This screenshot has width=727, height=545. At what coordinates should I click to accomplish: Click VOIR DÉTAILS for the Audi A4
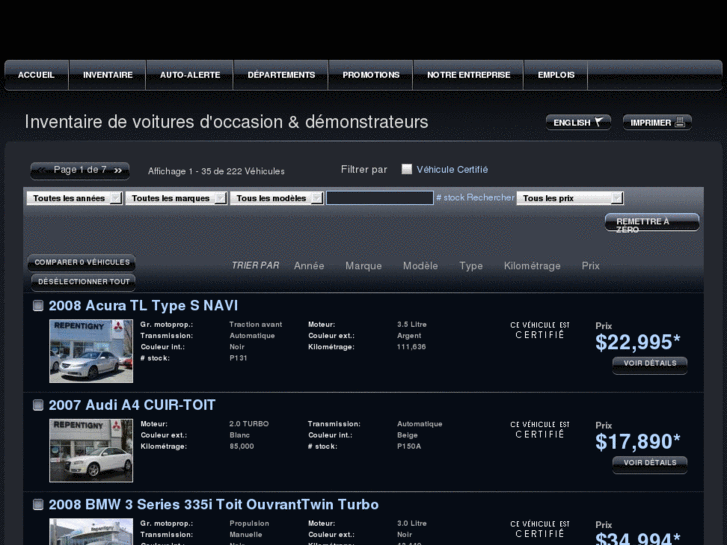[x=650, y=463]
